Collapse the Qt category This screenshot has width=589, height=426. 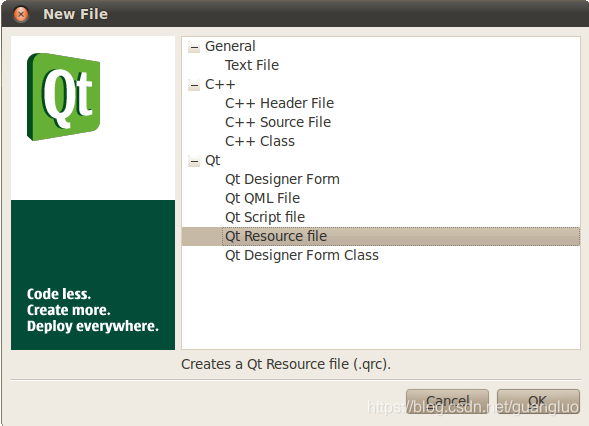coord(194,161)
